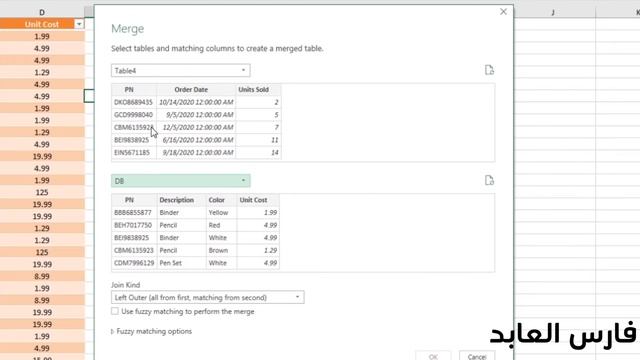Click cell BBB6855877
The width and height of the screenshot is (640, 360).
pos(133,213)
